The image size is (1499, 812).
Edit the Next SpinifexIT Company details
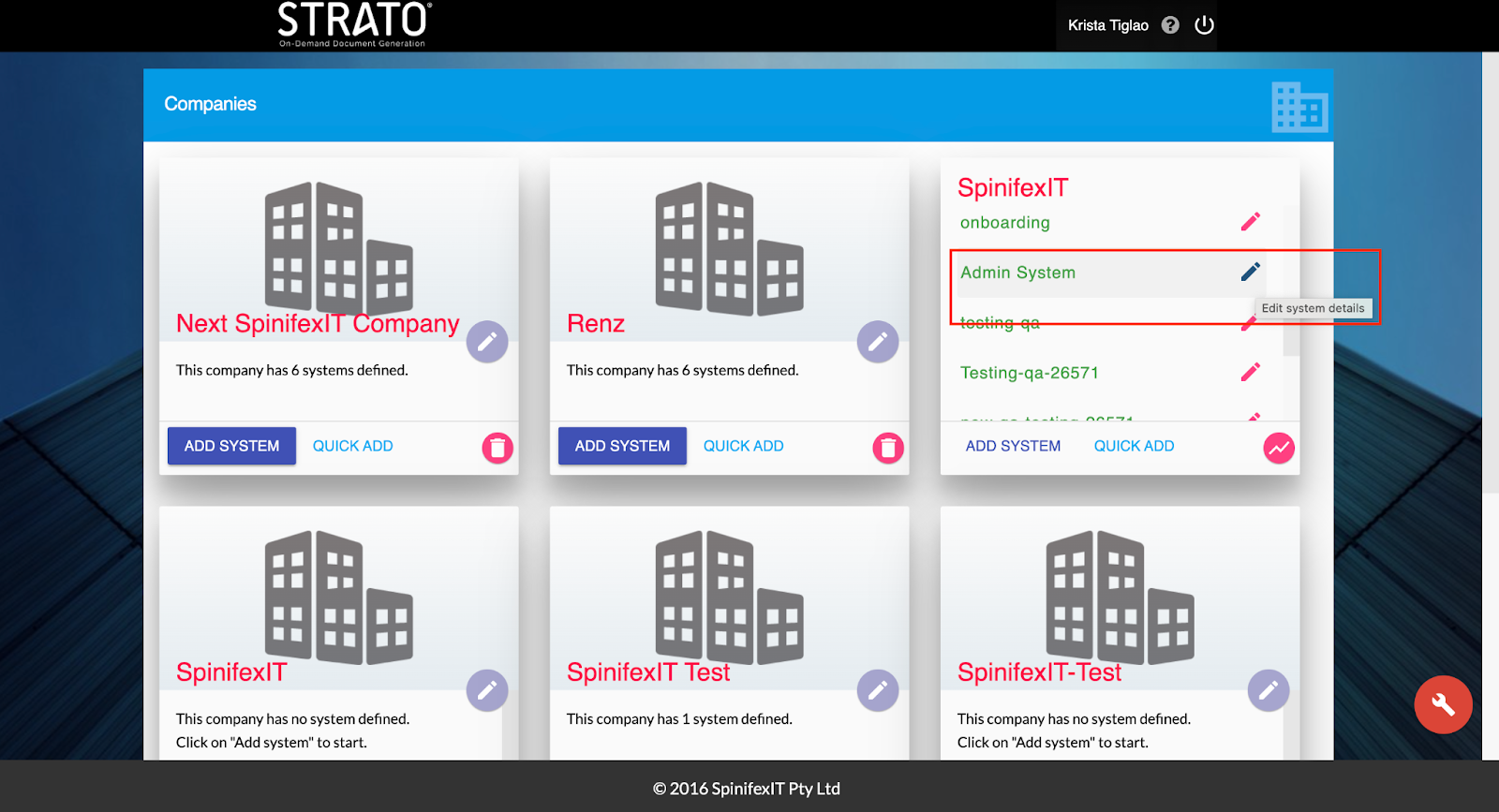tap(487, 342)
